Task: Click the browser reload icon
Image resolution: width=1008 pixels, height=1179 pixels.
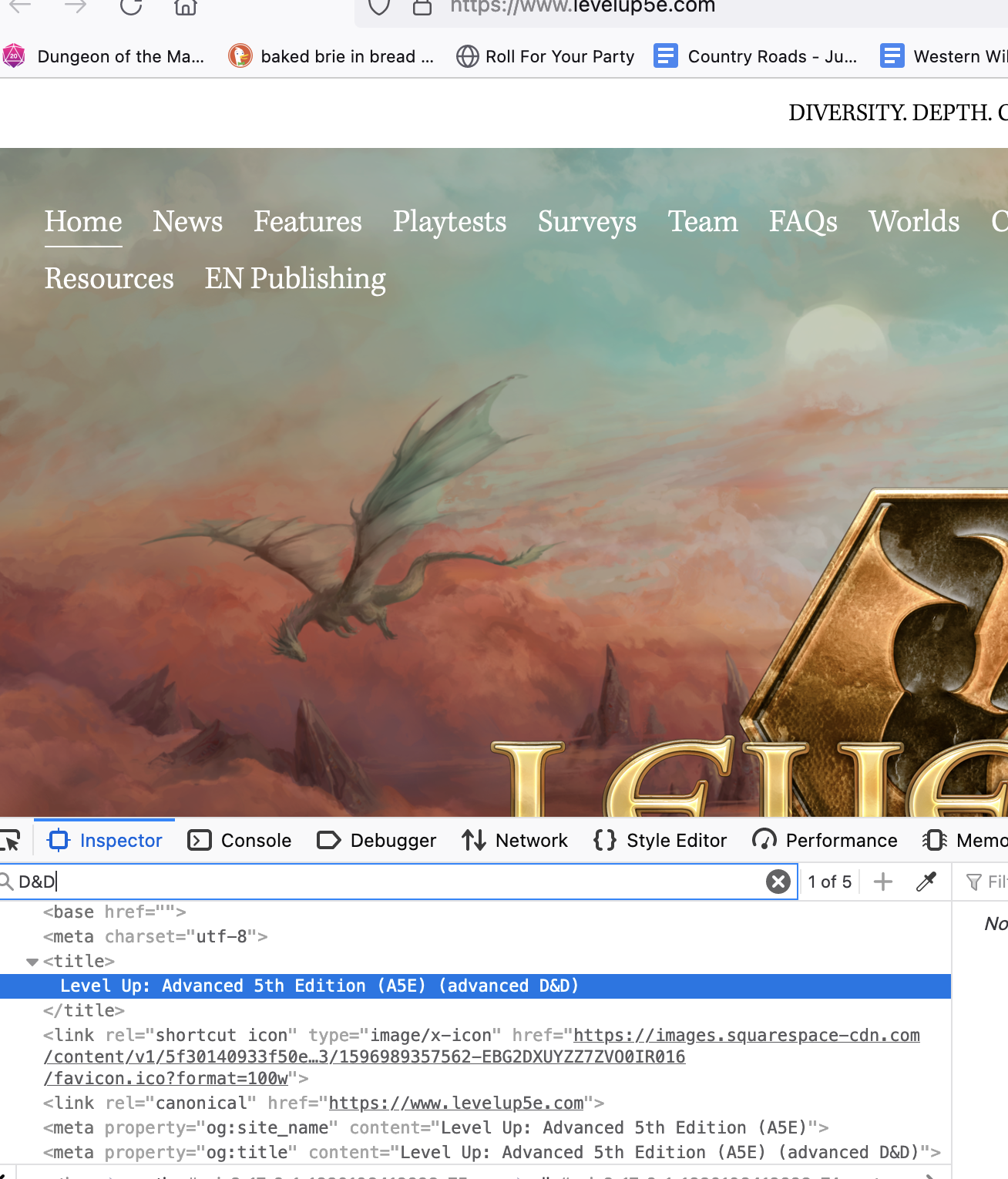Action: (131, 6)
